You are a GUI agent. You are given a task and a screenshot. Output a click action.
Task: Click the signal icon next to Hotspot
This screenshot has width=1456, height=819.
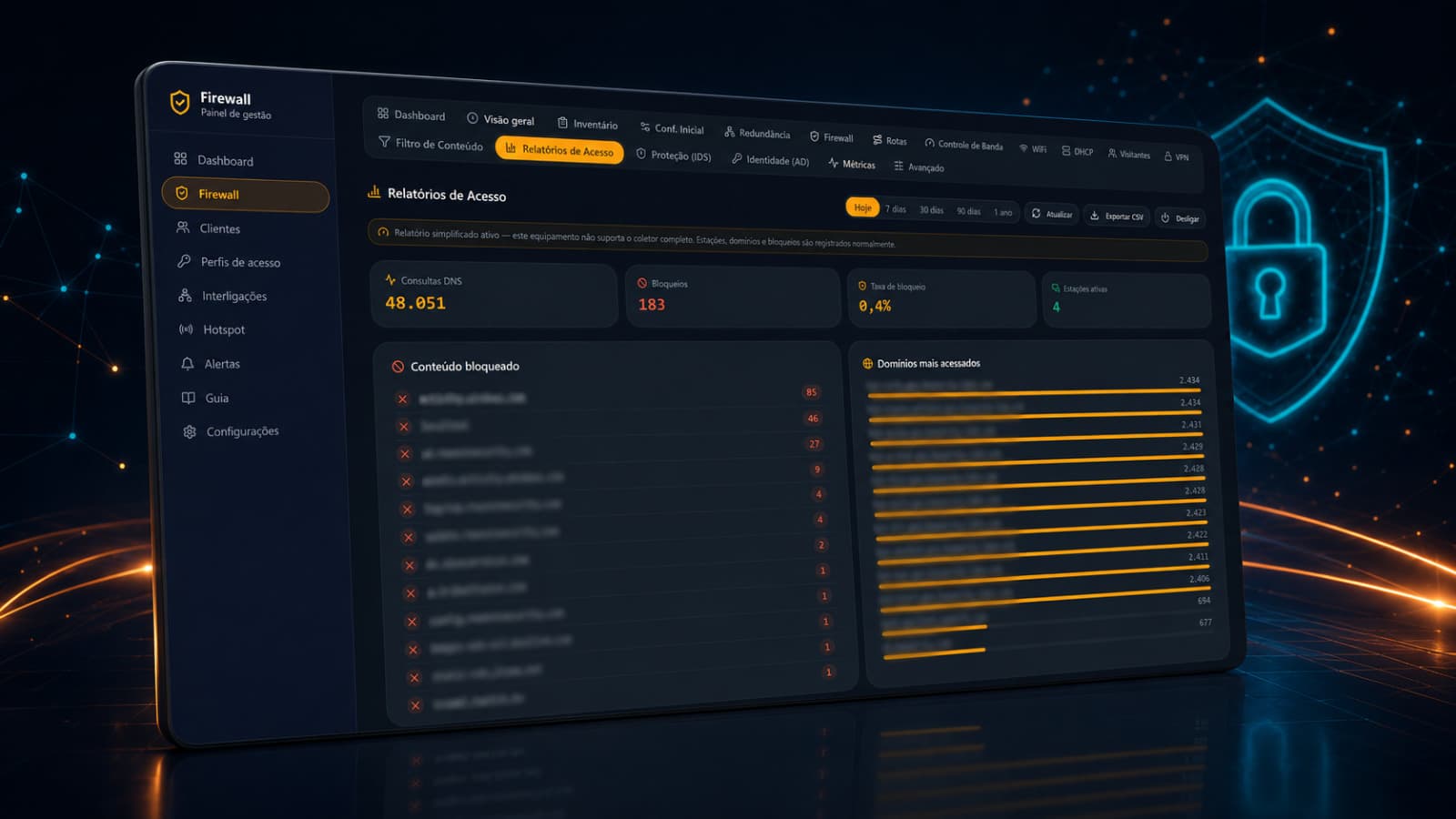click(186, 329)
